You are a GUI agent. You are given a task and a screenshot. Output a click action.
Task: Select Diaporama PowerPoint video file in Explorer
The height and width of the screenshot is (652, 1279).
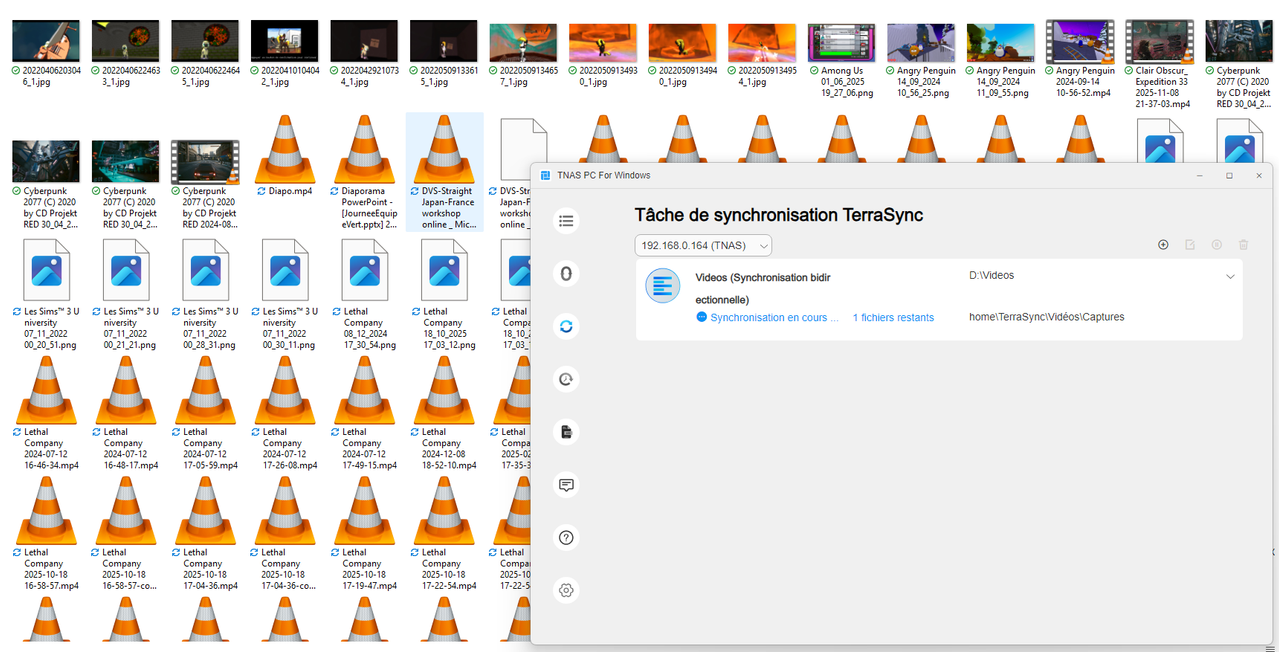(363, 172)
